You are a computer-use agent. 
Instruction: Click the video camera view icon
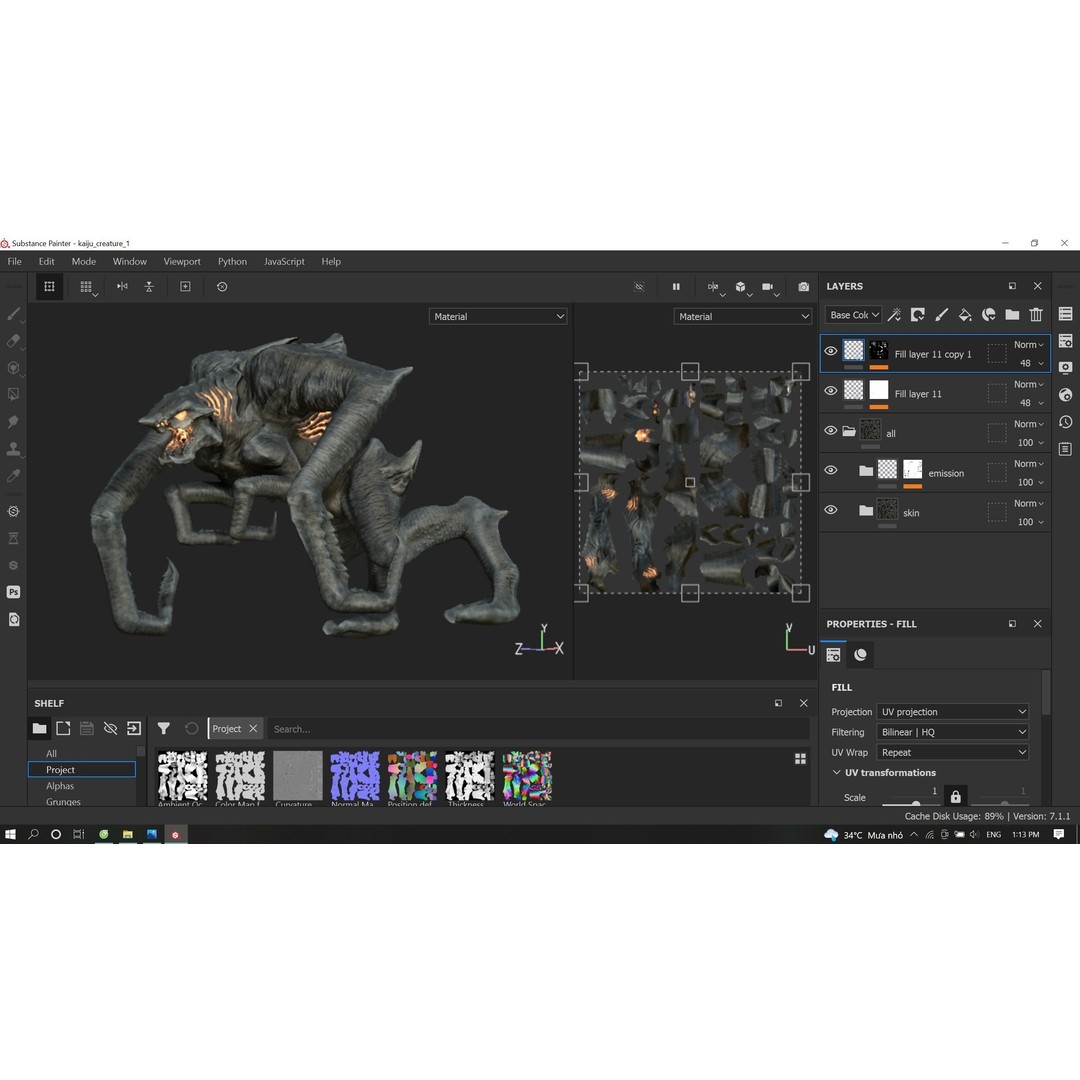pyautogui.click(x=767, y=287)
